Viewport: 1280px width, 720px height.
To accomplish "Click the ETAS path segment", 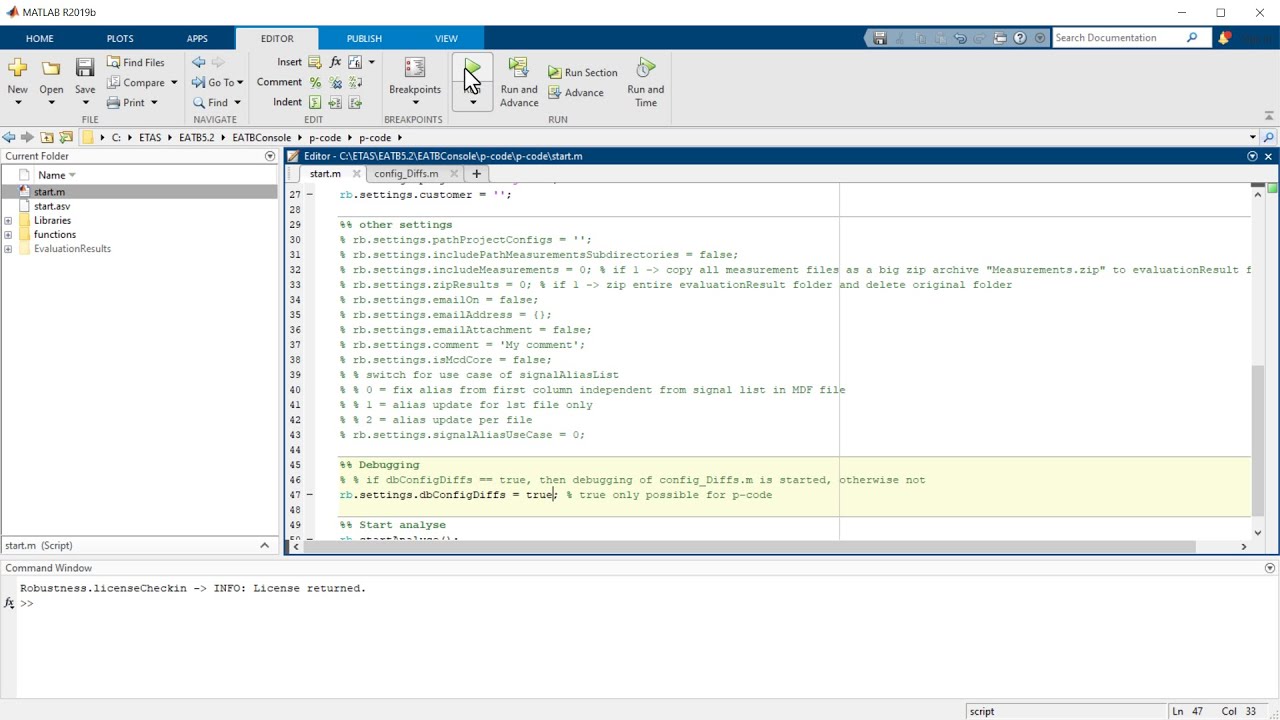I will coord(150,137).
